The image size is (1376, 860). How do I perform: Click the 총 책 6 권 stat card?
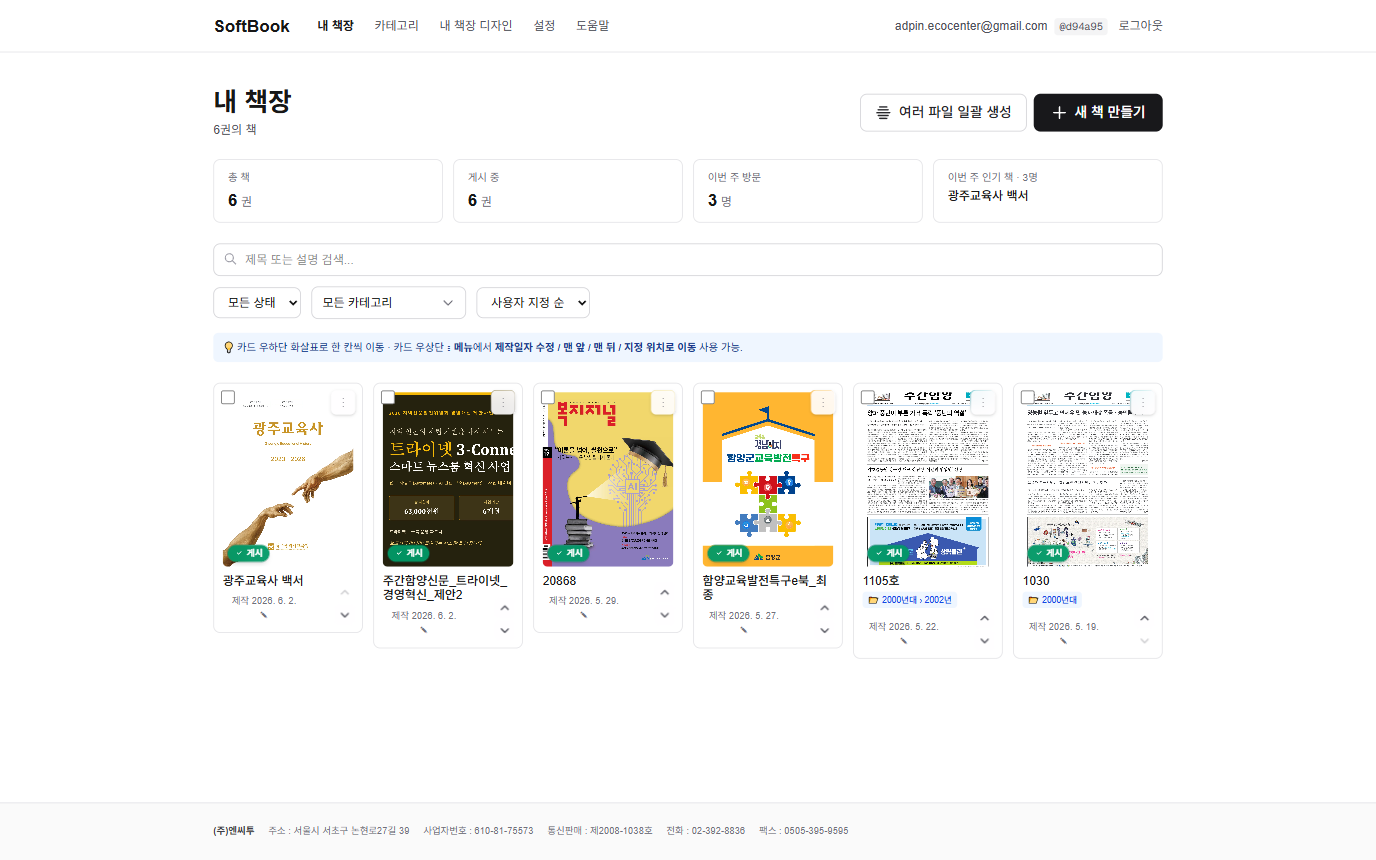point(328,191)
